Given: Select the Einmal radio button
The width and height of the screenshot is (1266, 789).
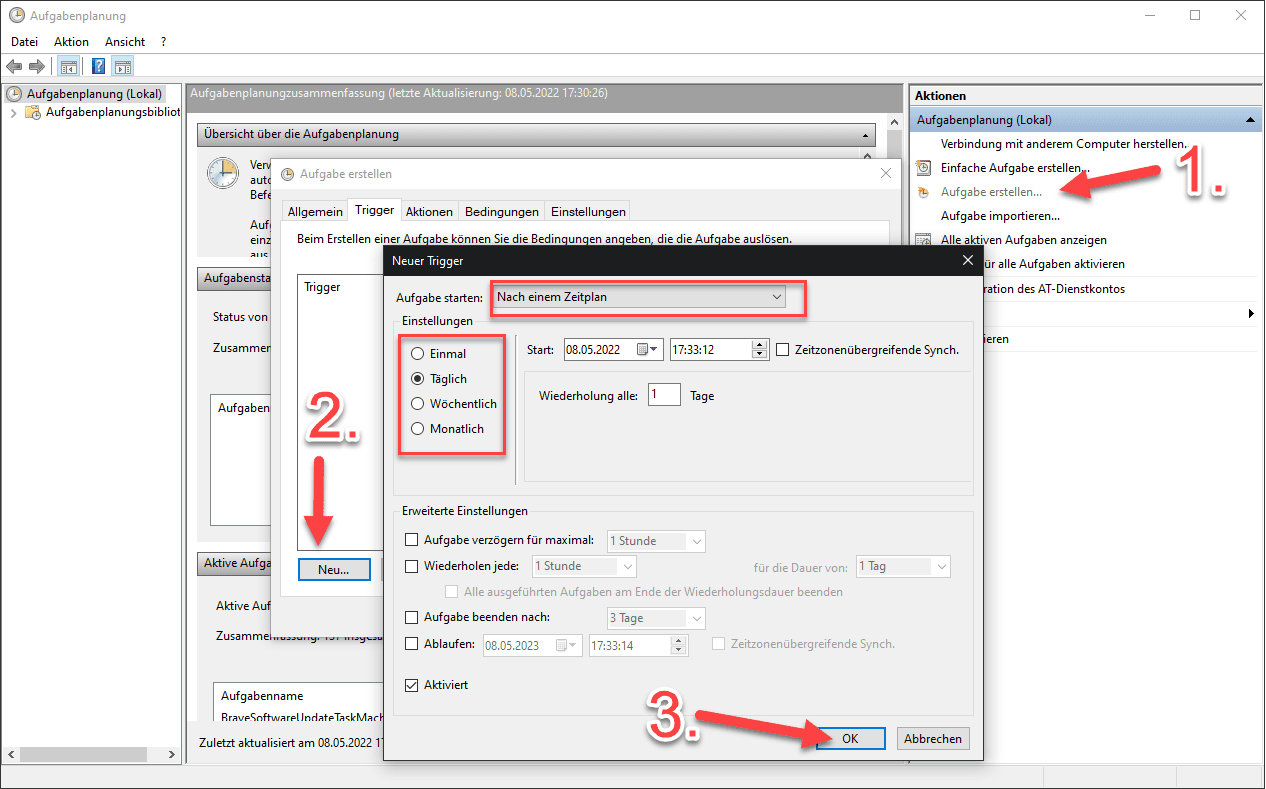Looking at the screenshot, I should (417, 354).
